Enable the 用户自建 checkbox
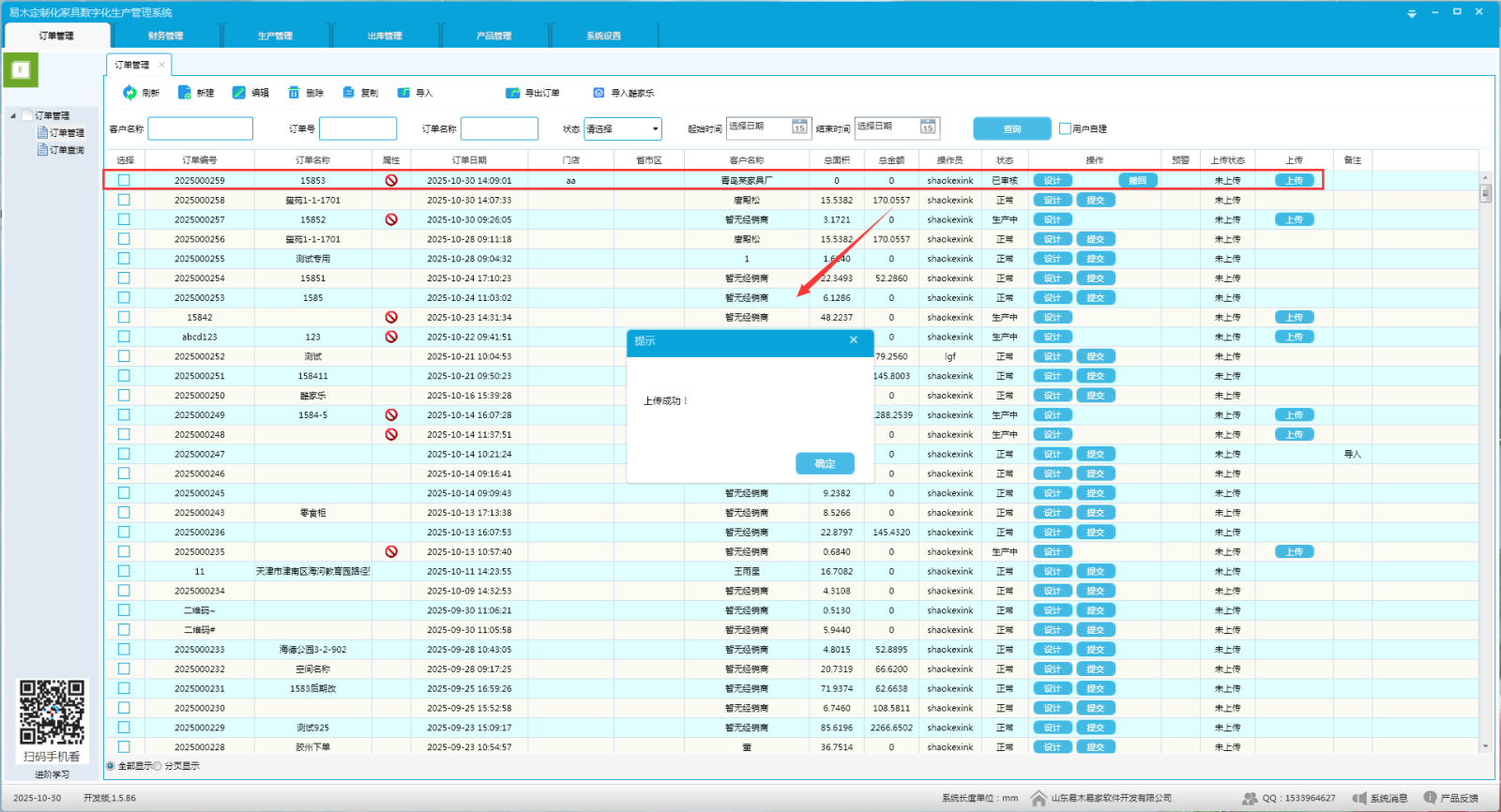This screenshot has width=1501, height=812. (1065, 128)
